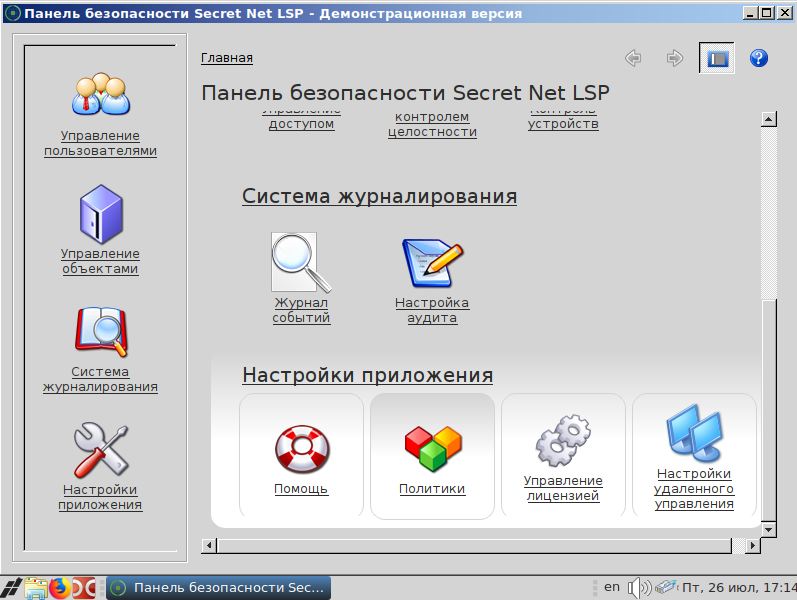Click the vertical scrollbar down arrow
Screen dimensions: 797x600
tap(769, 530)
